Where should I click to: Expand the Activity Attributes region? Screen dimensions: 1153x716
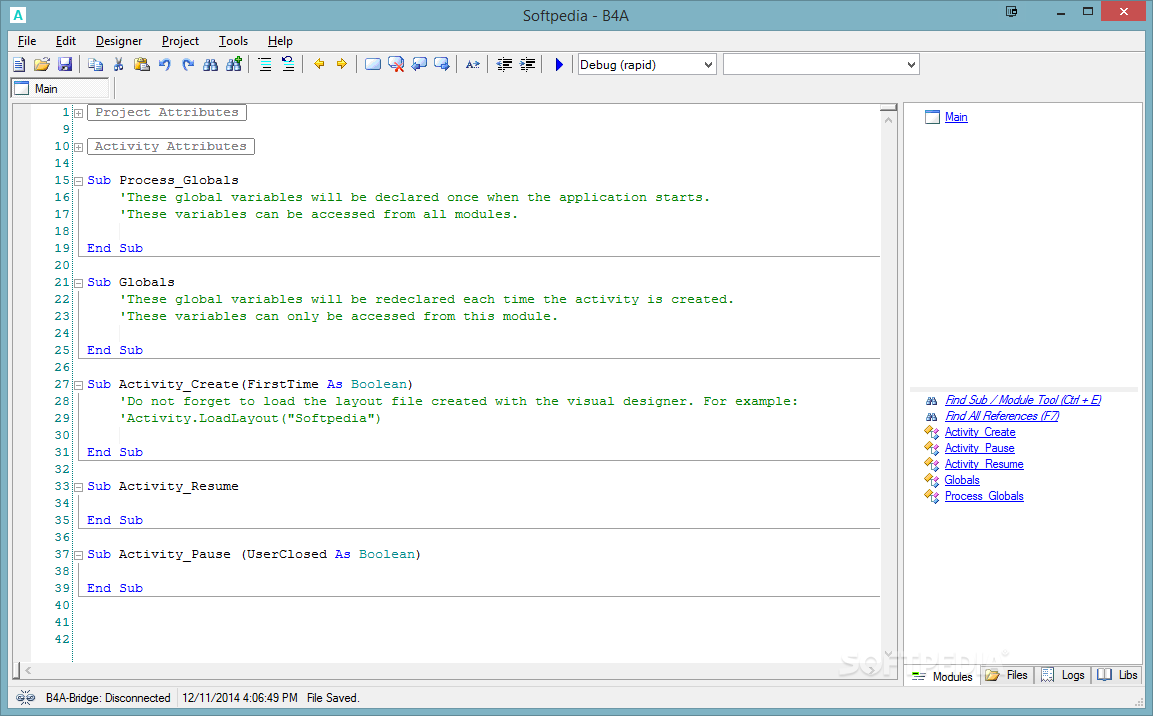tap(78, 147)
